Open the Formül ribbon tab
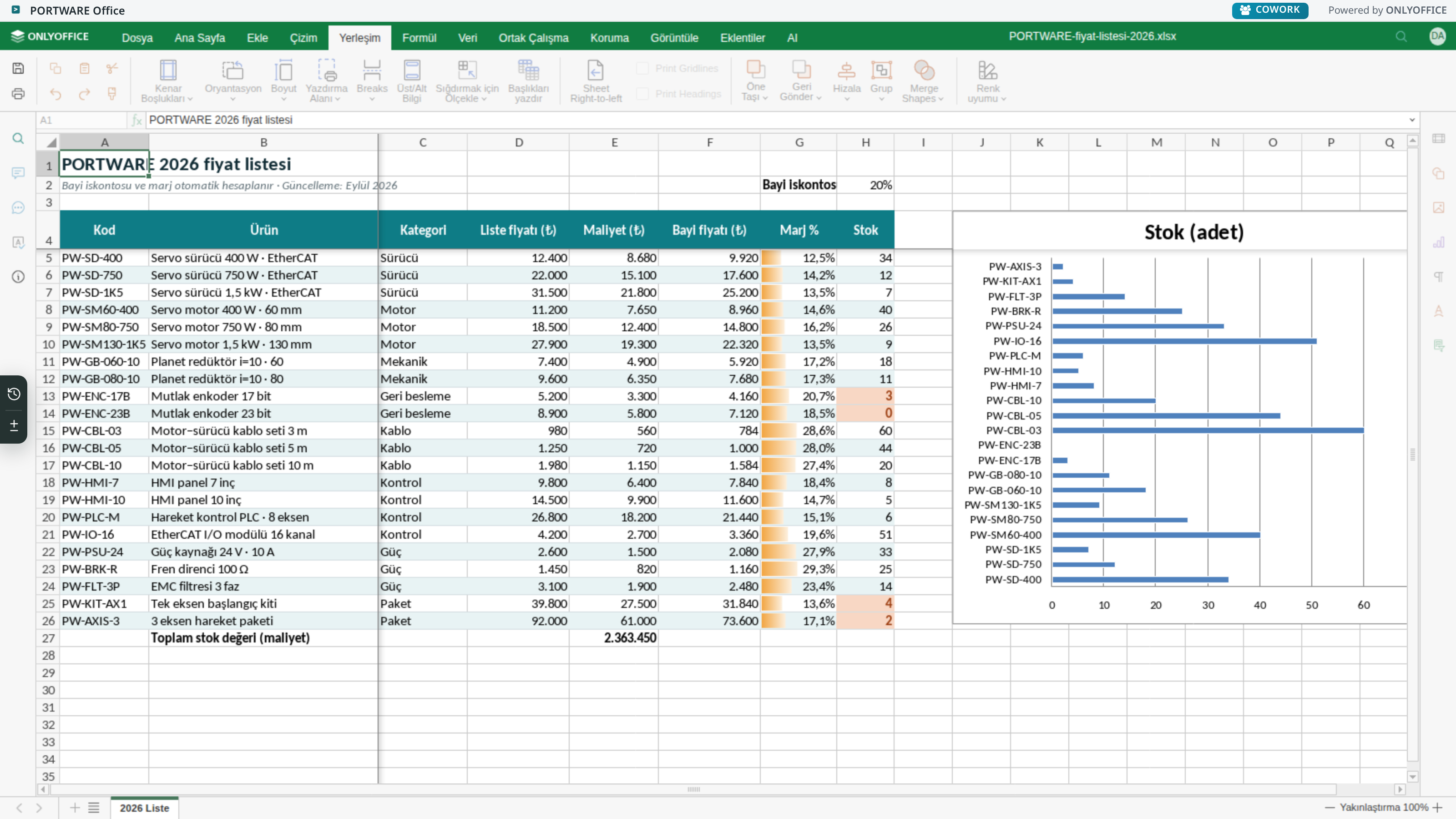1456x819 pixels. click(x=419, y=38)
